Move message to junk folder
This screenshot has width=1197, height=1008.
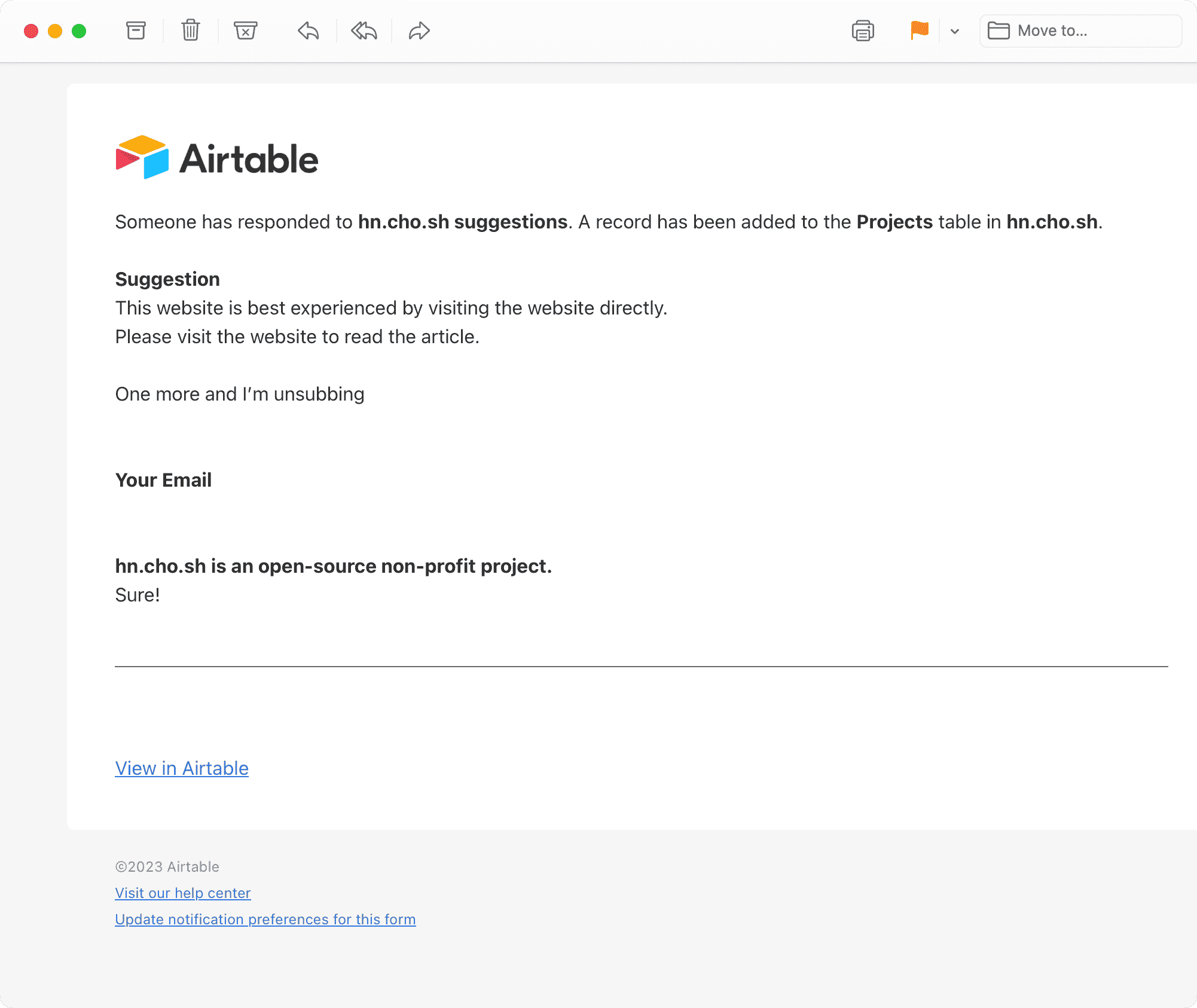click(245, 30)
